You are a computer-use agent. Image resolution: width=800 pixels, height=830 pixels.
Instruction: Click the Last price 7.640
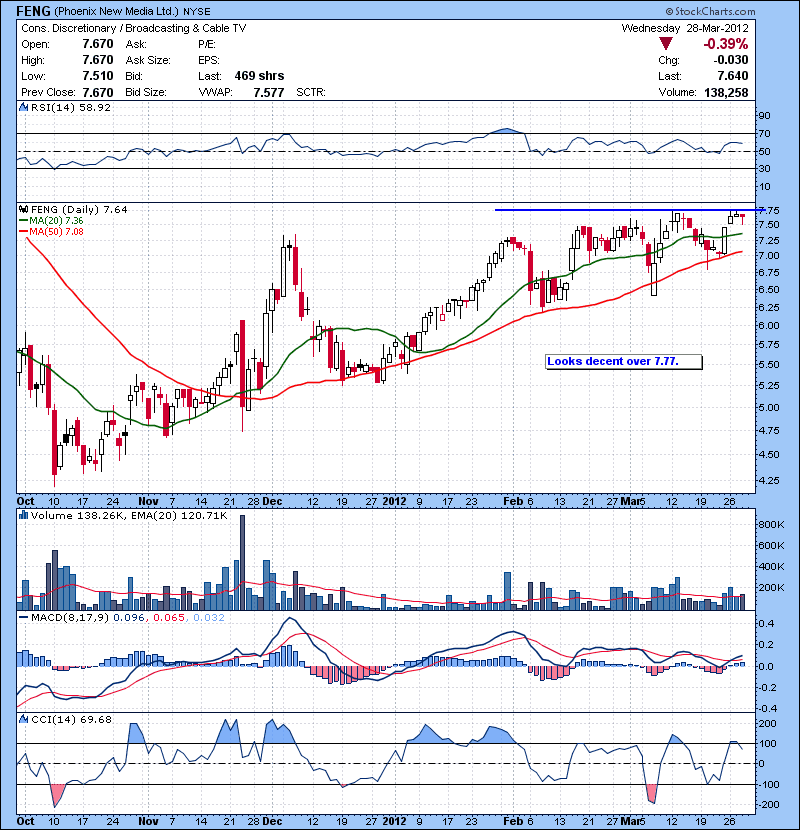[x=733, y=76]
